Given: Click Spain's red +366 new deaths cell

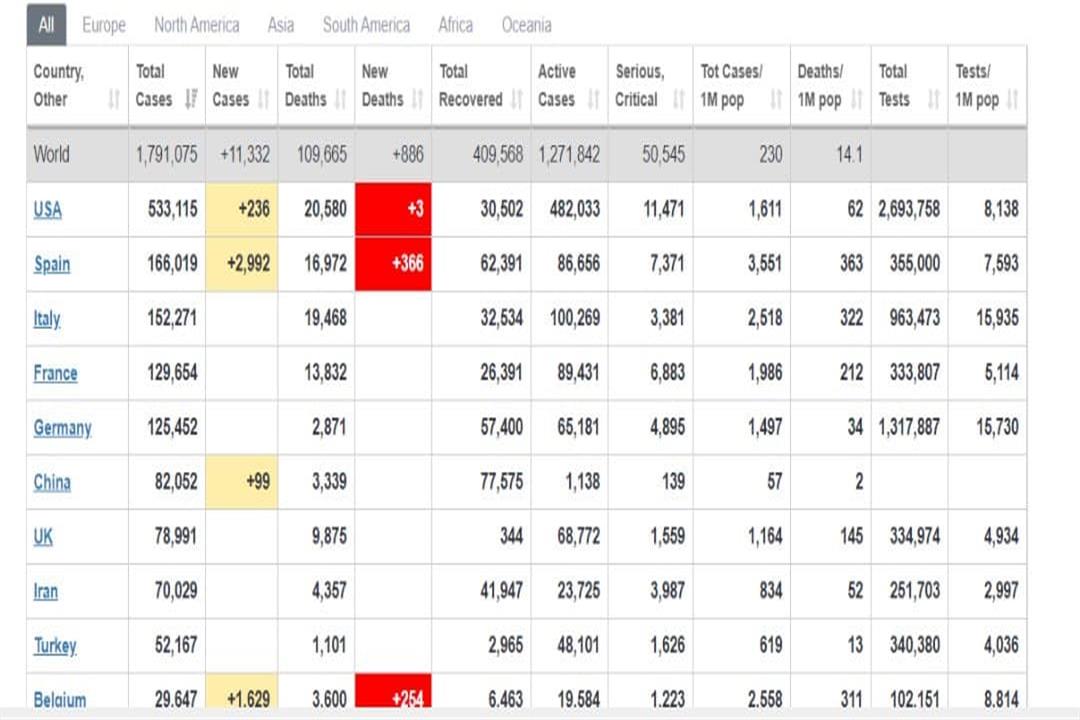Looking at the screenshot, I should (x=393, y=265).
